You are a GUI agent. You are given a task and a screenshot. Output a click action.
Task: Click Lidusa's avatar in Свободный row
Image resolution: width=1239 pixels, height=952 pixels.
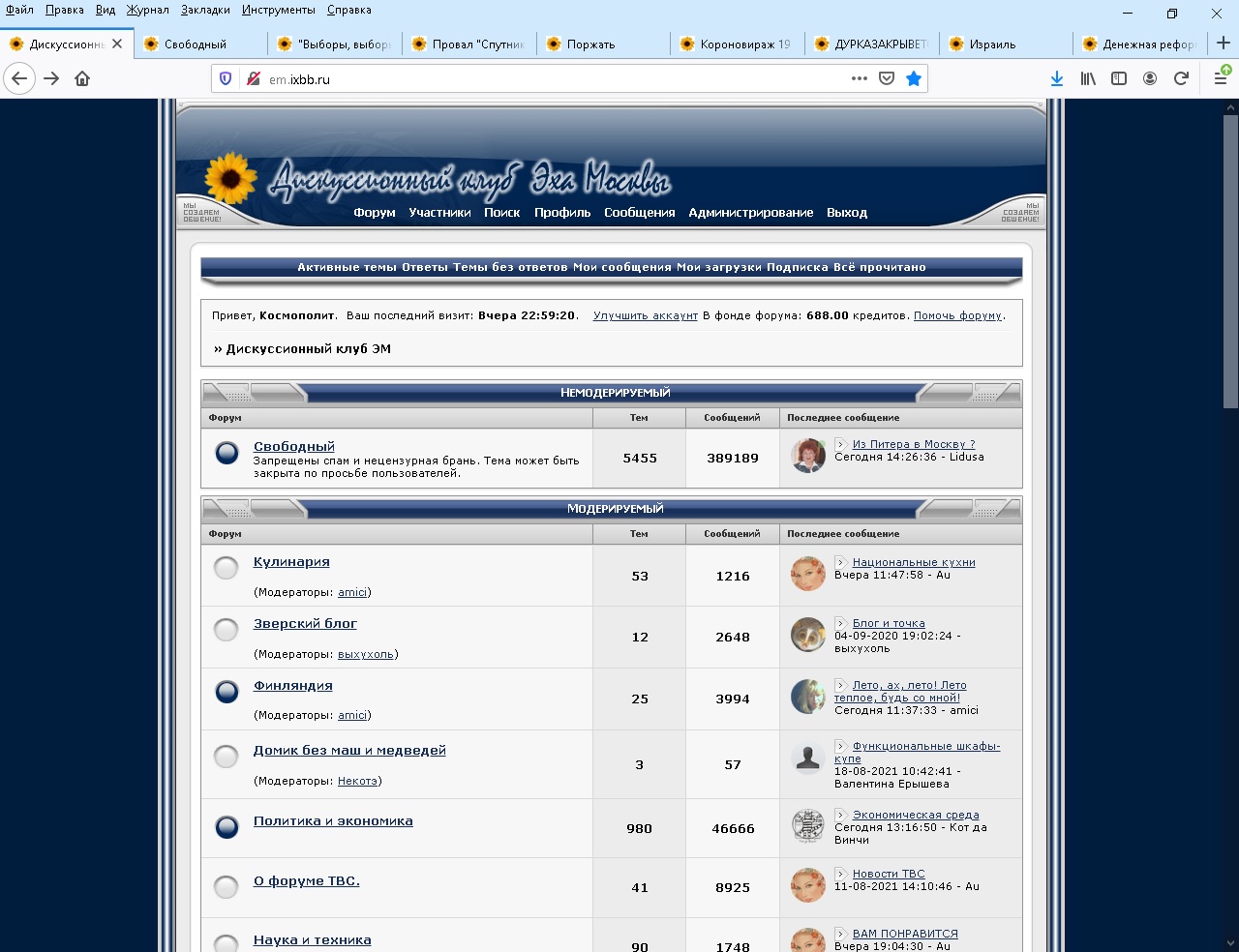808,456
